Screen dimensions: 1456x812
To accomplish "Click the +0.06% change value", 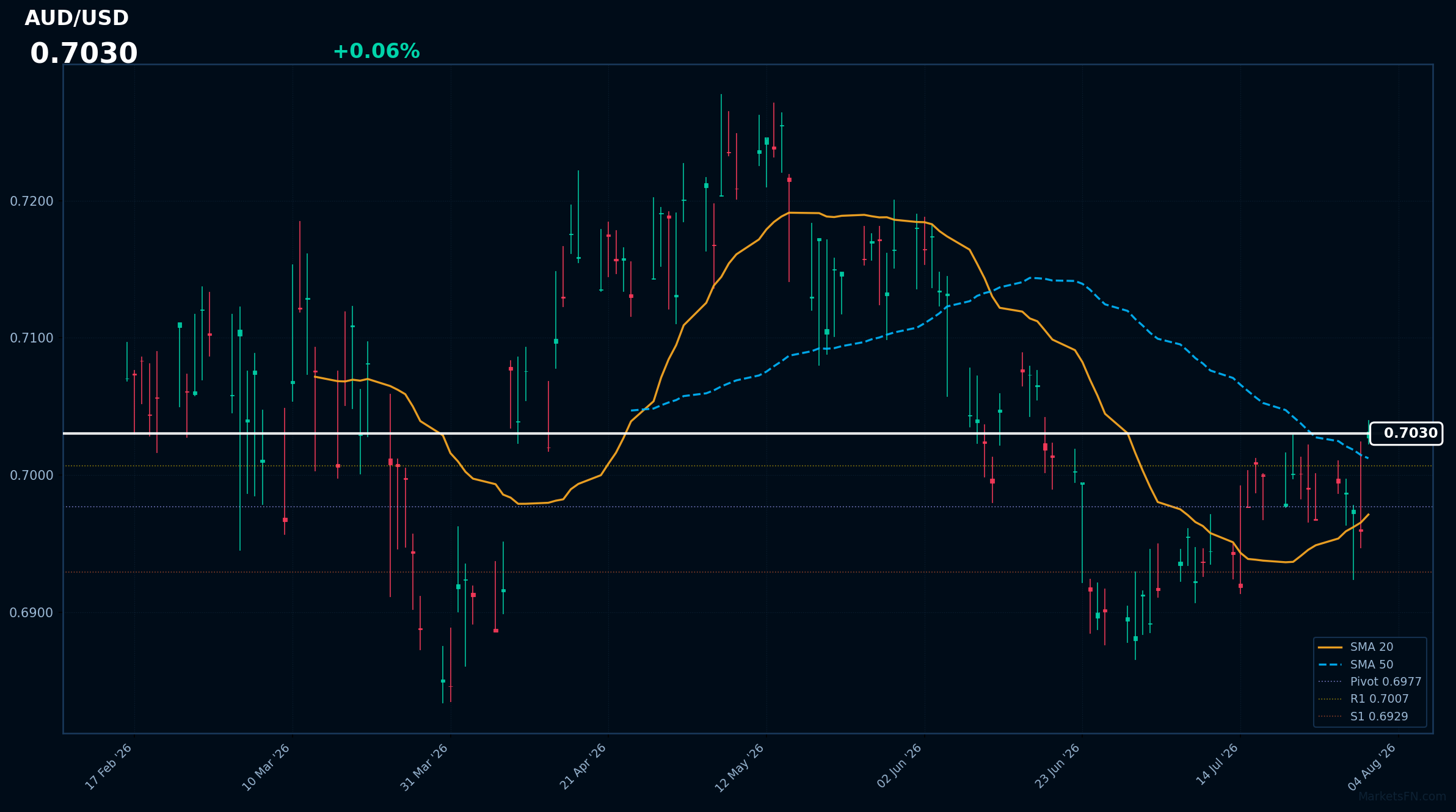I will click(x=376, y=51).
